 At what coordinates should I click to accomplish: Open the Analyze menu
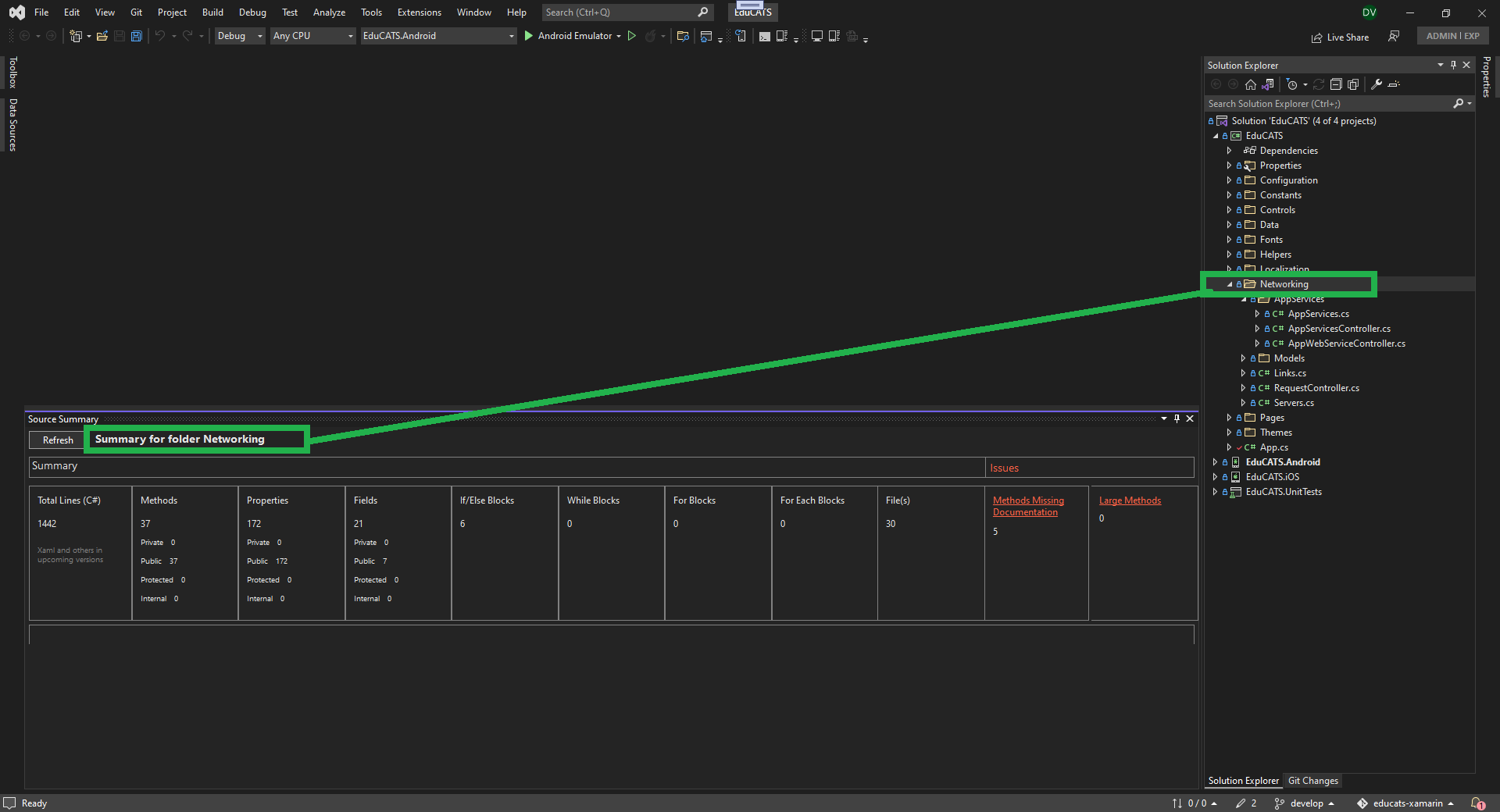tap(329, 12)
